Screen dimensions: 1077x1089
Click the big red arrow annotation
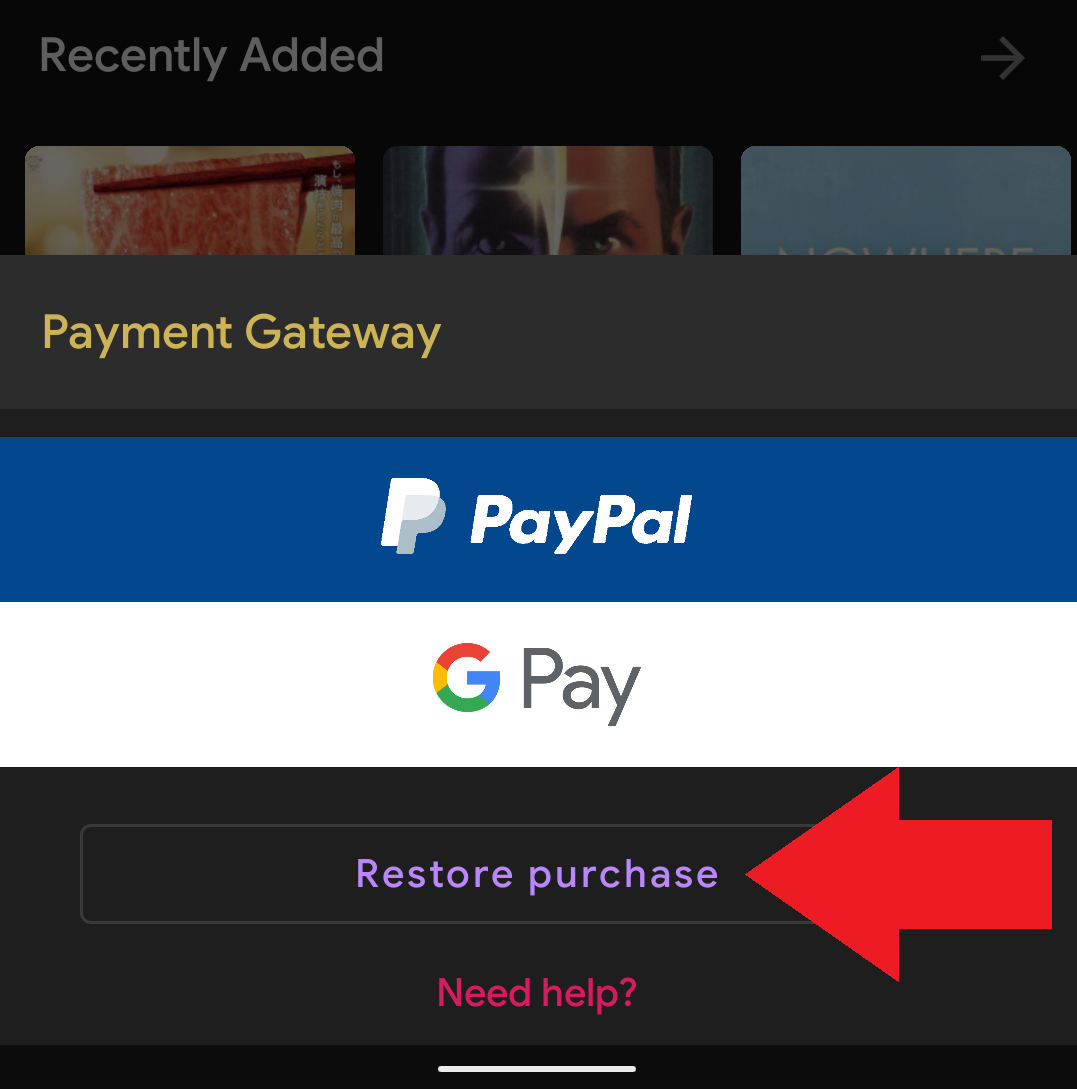899,874
